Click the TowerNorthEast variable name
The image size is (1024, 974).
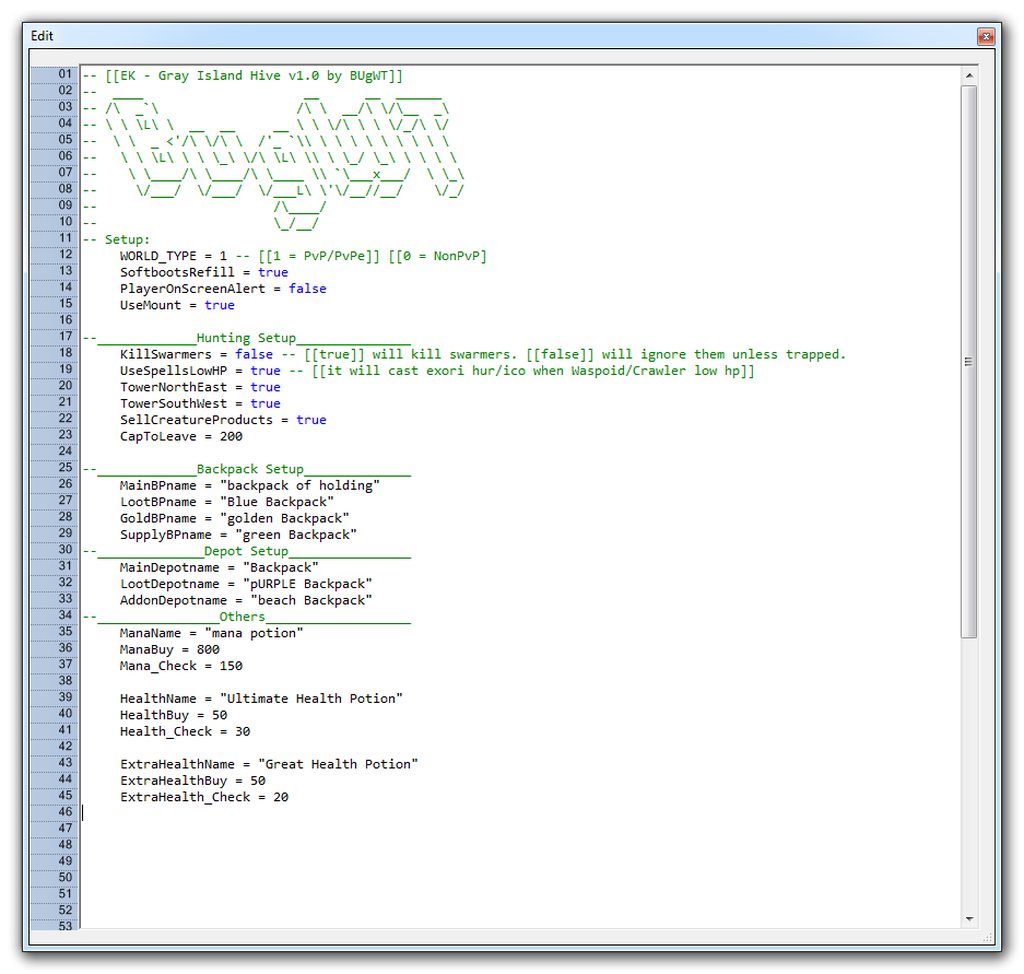pos(173,387)
